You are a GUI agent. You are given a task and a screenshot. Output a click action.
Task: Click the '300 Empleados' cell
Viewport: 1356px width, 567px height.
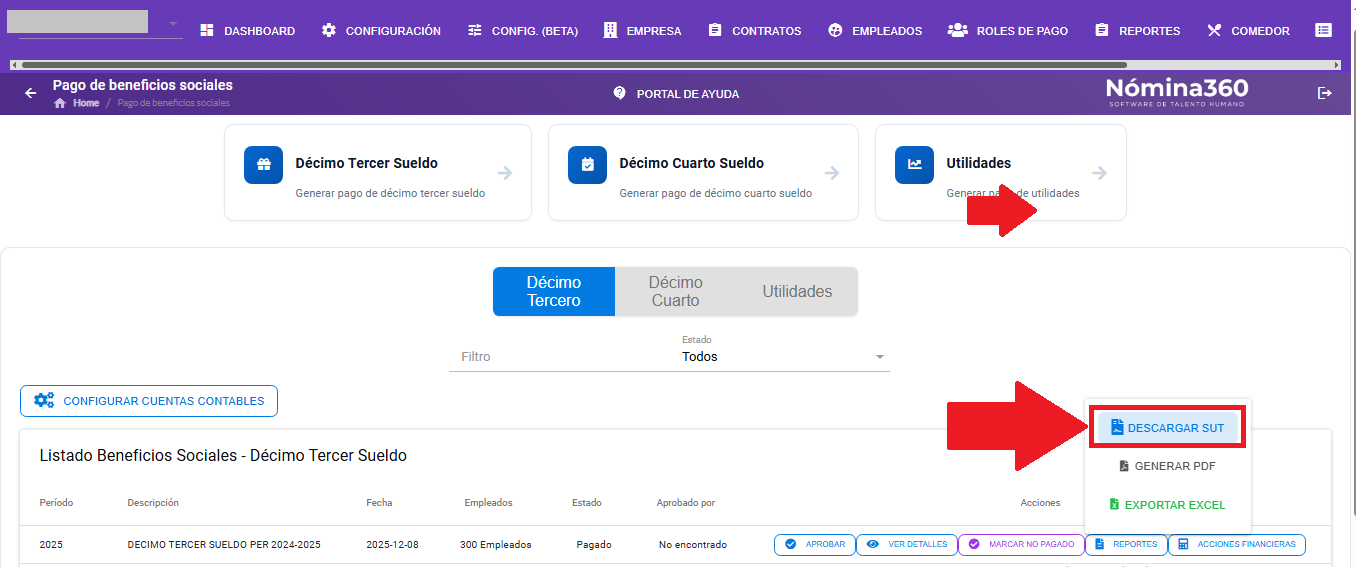pos(496,545)
